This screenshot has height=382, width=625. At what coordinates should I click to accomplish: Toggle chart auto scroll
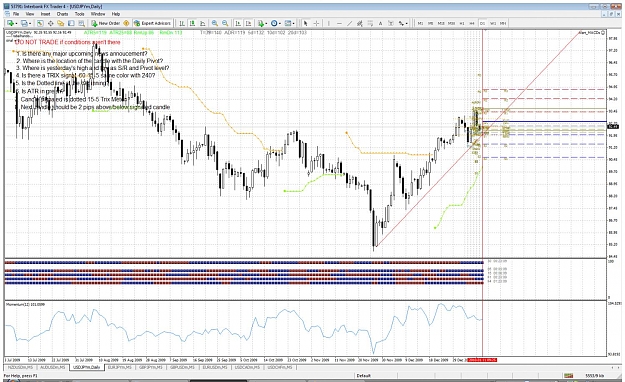pos(238,23)
